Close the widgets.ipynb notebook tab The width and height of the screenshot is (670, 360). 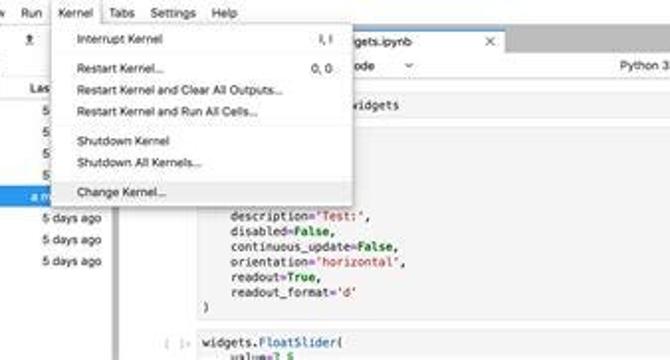click(490, 41)
